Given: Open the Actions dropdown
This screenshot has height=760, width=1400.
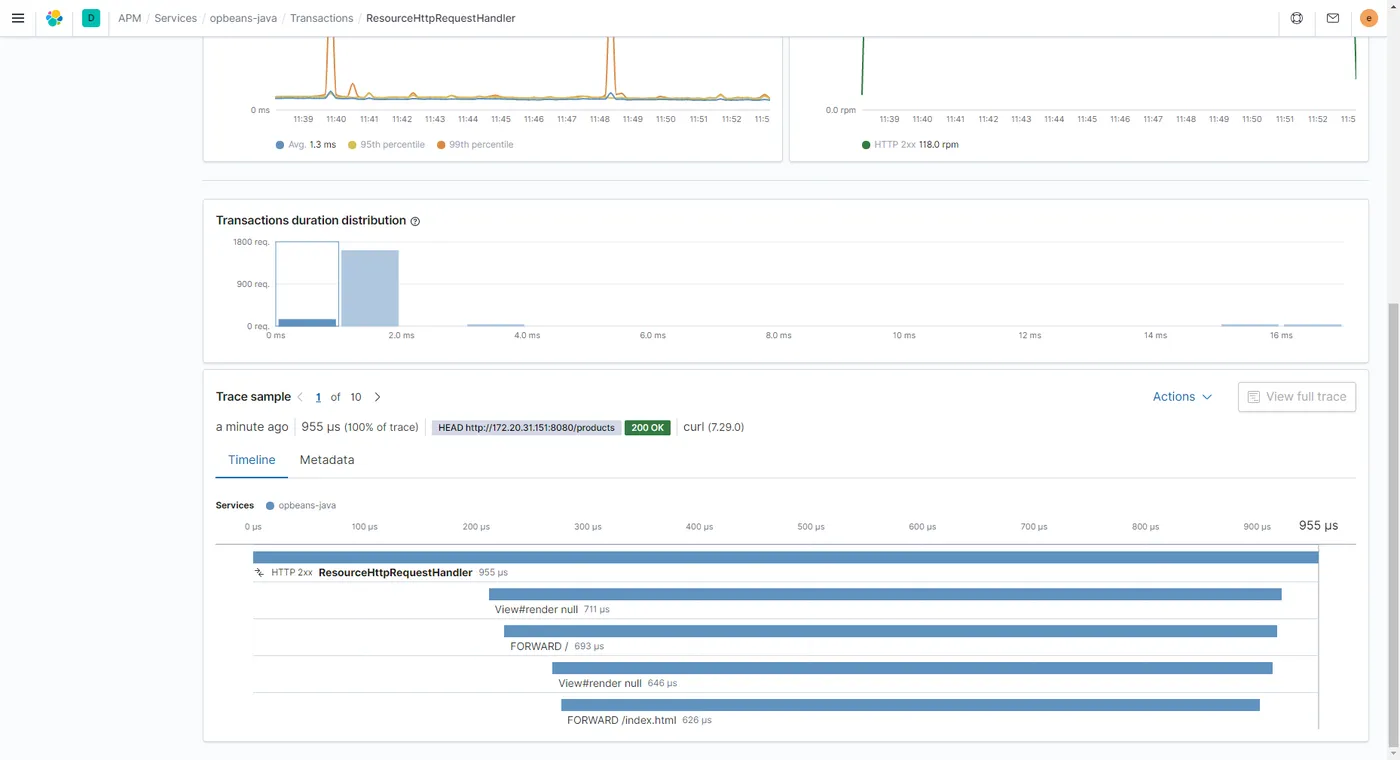Looking at the screenshot, I should (x=1182, y=397).
